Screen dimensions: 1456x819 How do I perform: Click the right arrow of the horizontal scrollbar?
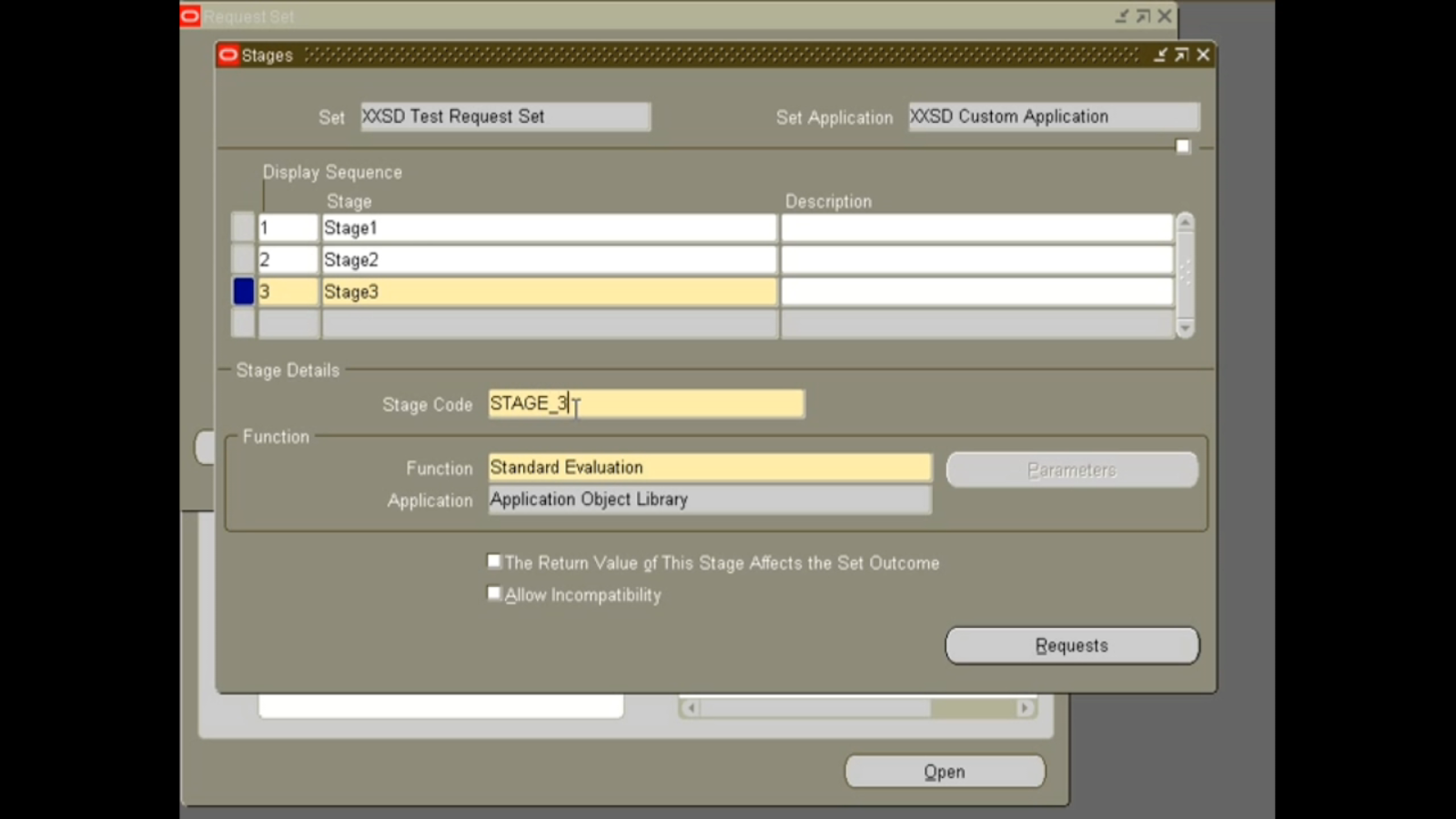click(1025, 707)
